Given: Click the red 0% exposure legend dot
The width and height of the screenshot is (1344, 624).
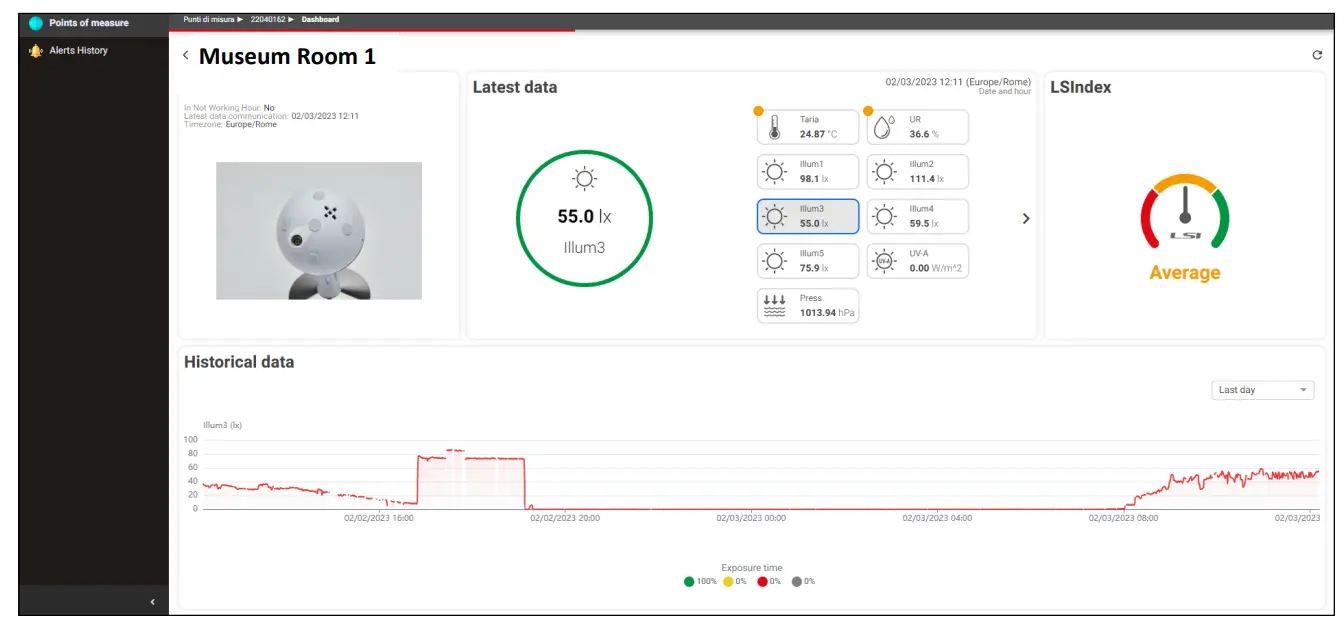Looking at the screenshot, I should click(x=762, y=581).
